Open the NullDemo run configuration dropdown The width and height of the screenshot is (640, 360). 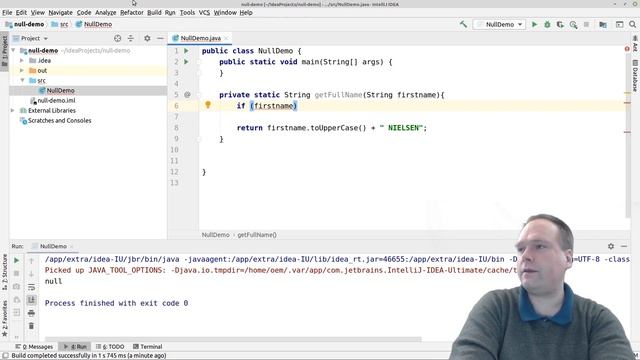(499, 24)
